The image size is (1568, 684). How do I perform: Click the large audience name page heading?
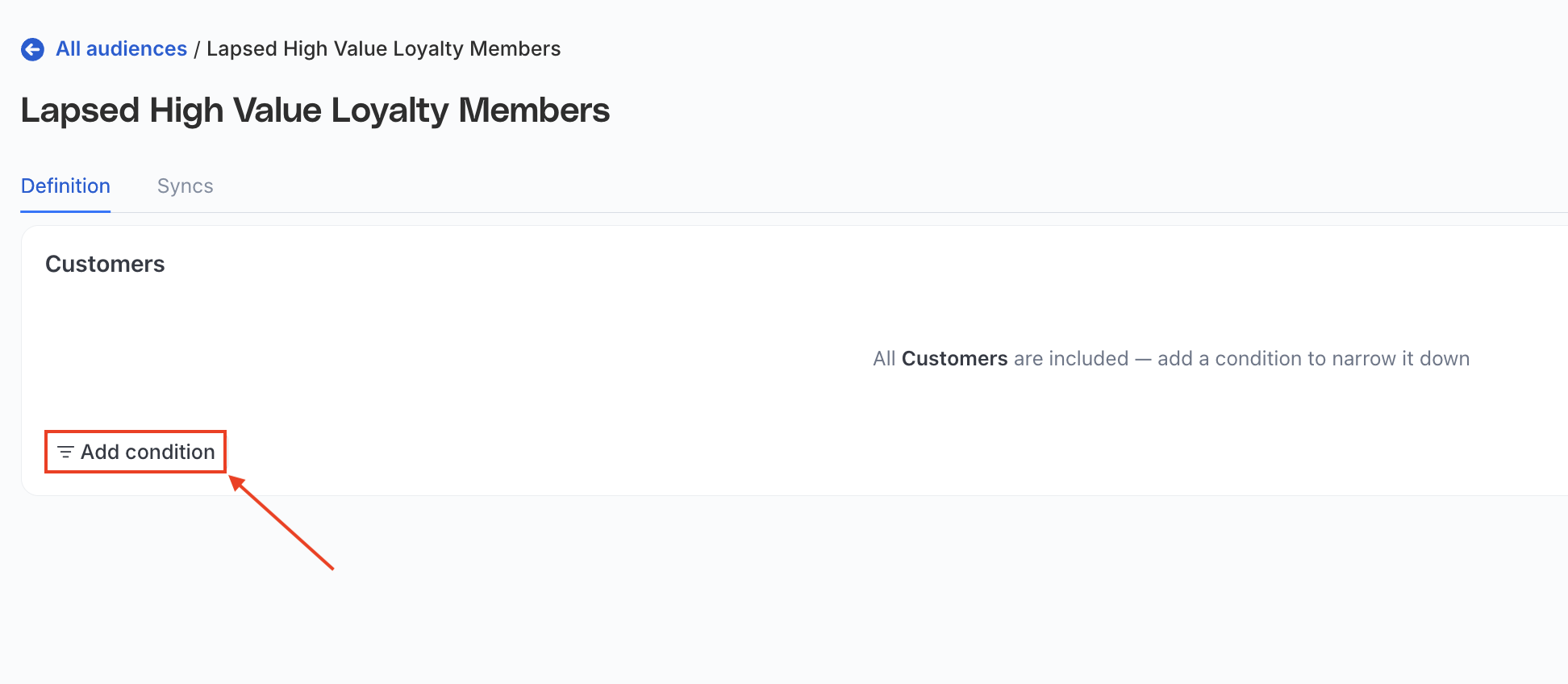click(x=315, y=111)
